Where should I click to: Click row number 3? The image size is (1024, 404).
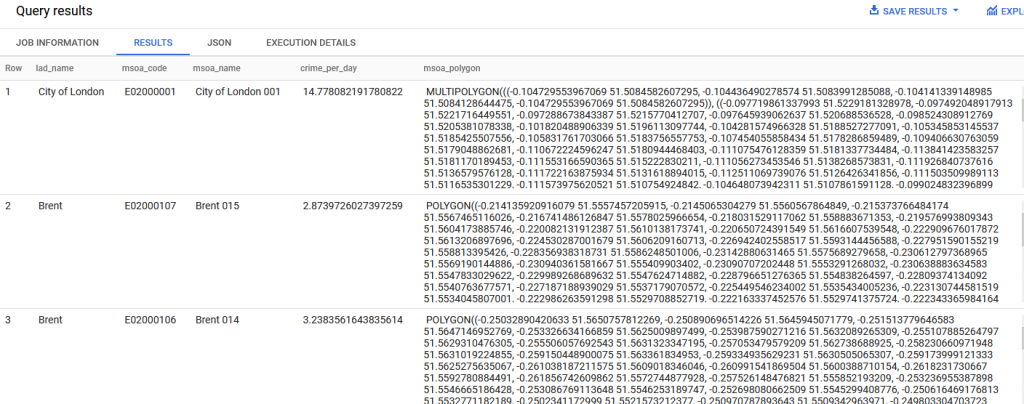[8, 320]
